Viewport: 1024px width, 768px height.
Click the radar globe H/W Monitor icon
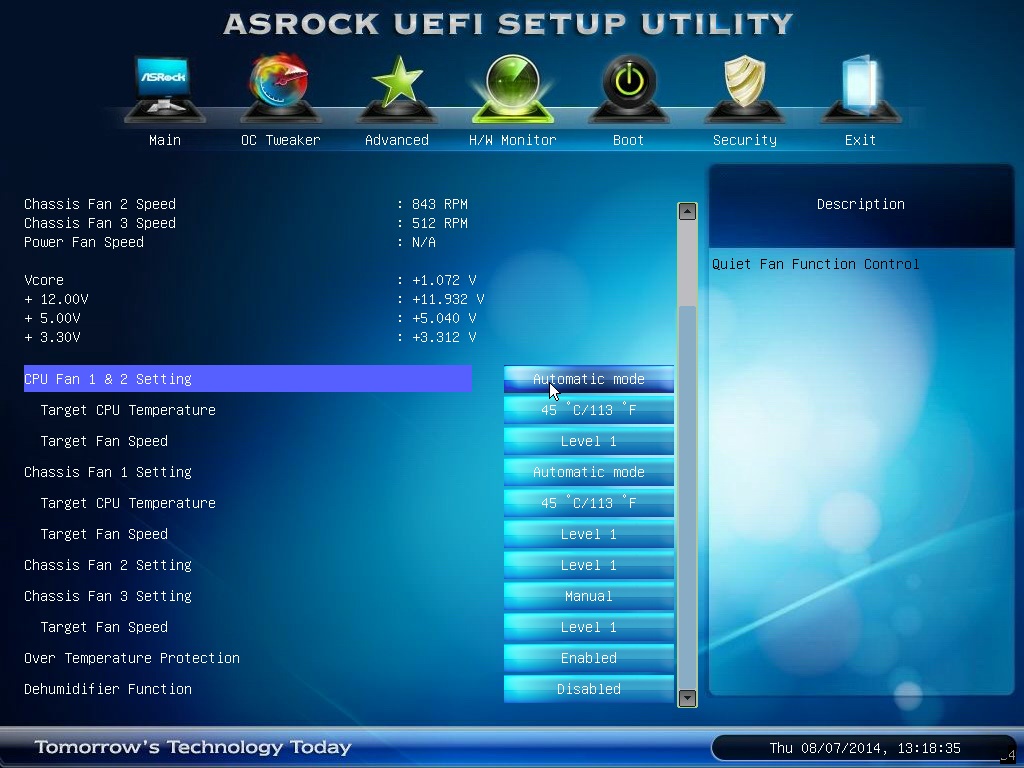(513, 88)
